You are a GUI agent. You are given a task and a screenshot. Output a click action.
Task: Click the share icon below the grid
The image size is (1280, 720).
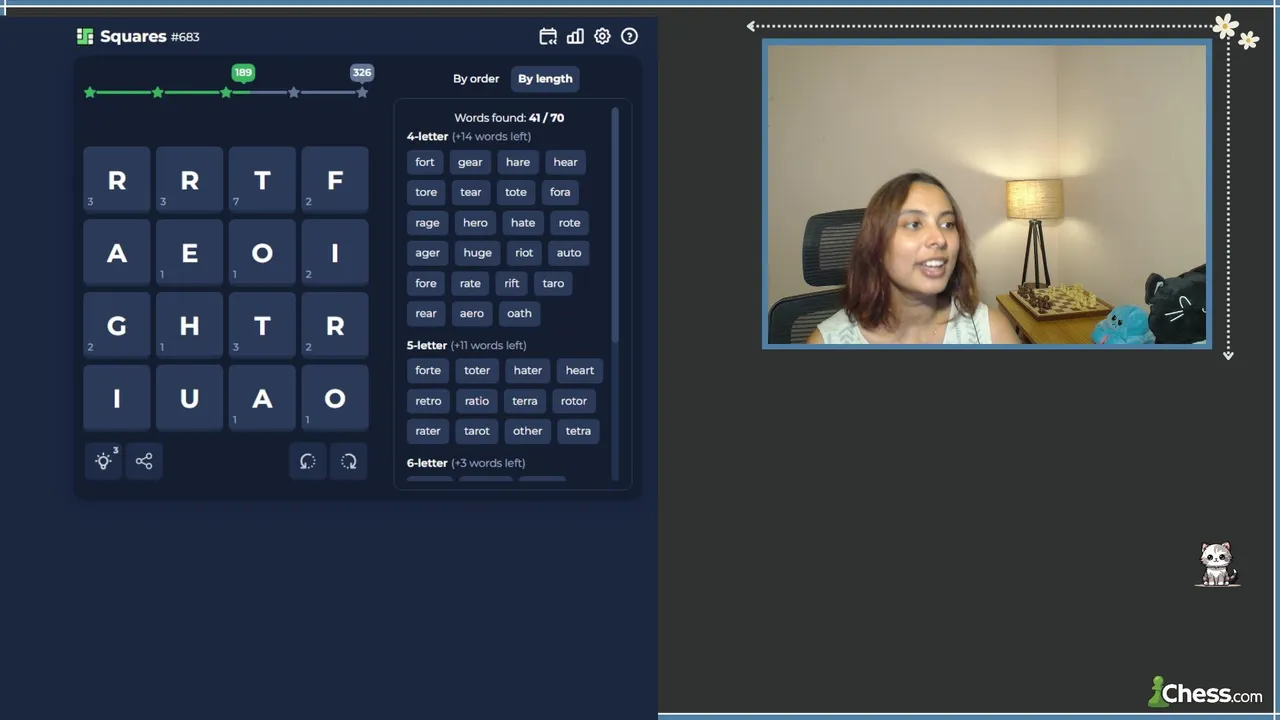[144, 461]
